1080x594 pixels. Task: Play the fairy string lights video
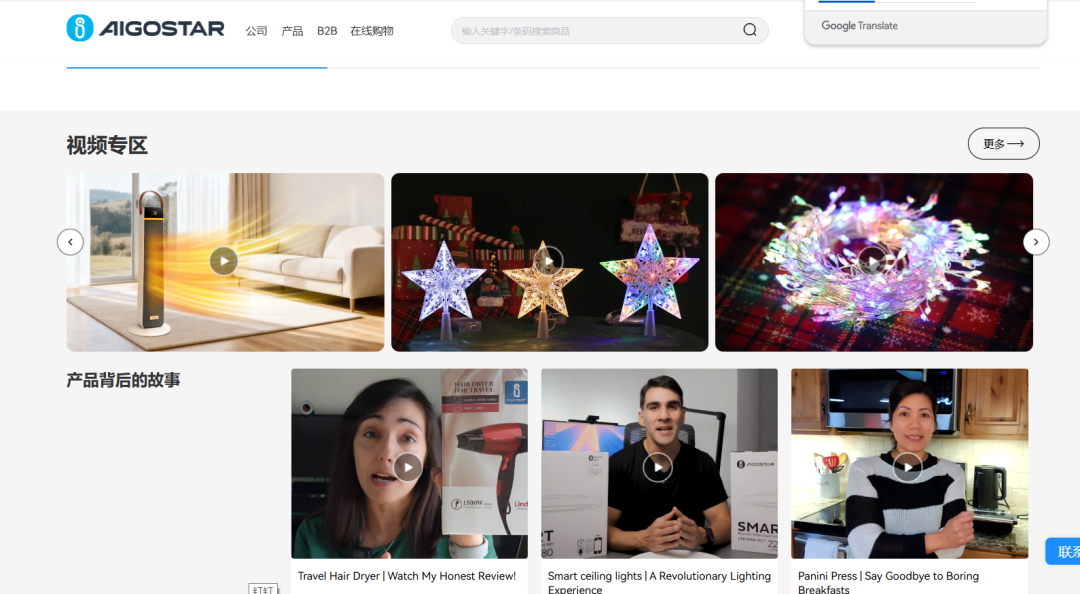click(873, 261)
